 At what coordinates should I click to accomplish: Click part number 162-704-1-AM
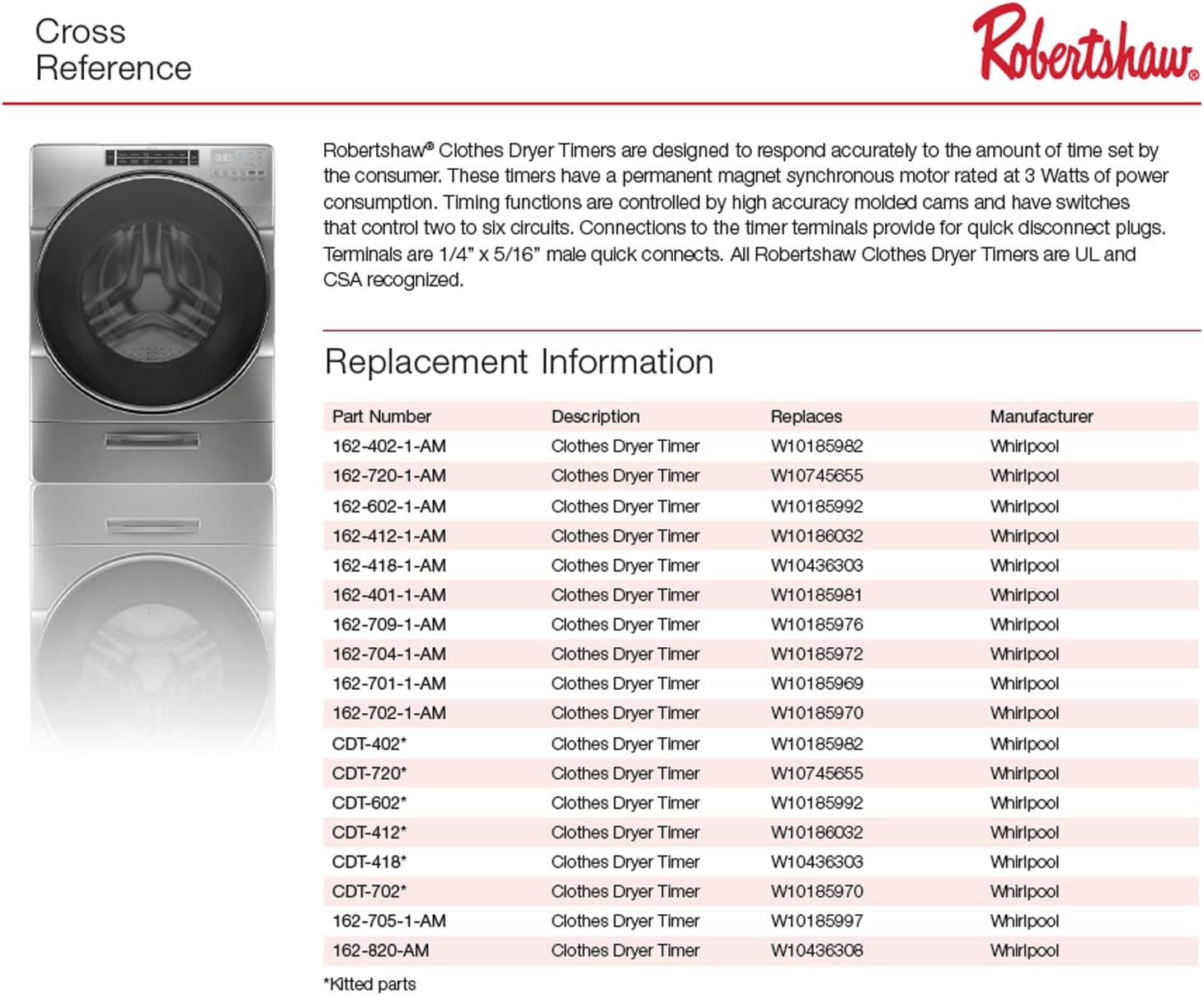coord(389,654)
